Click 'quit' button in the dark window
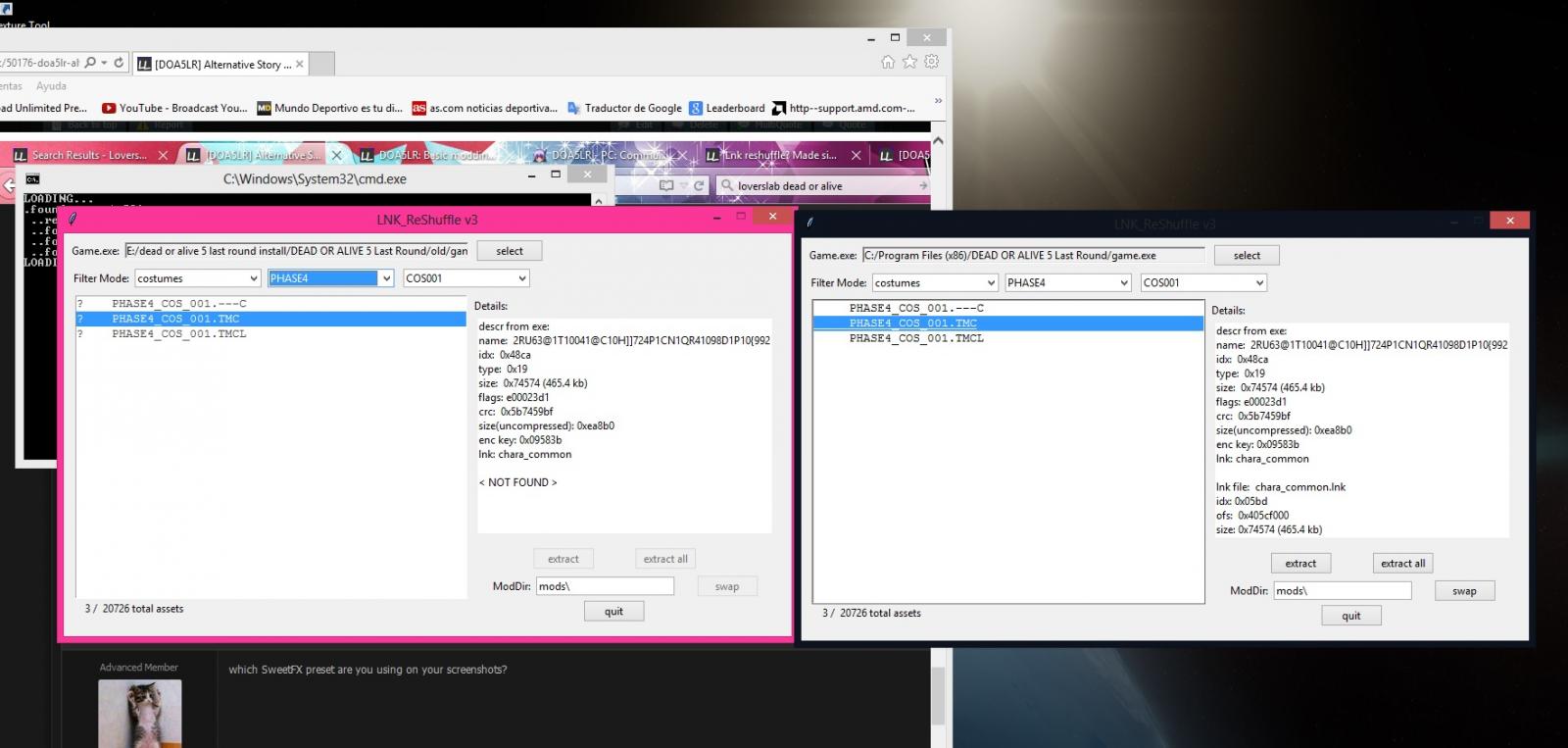 [x=1351, y=616]
